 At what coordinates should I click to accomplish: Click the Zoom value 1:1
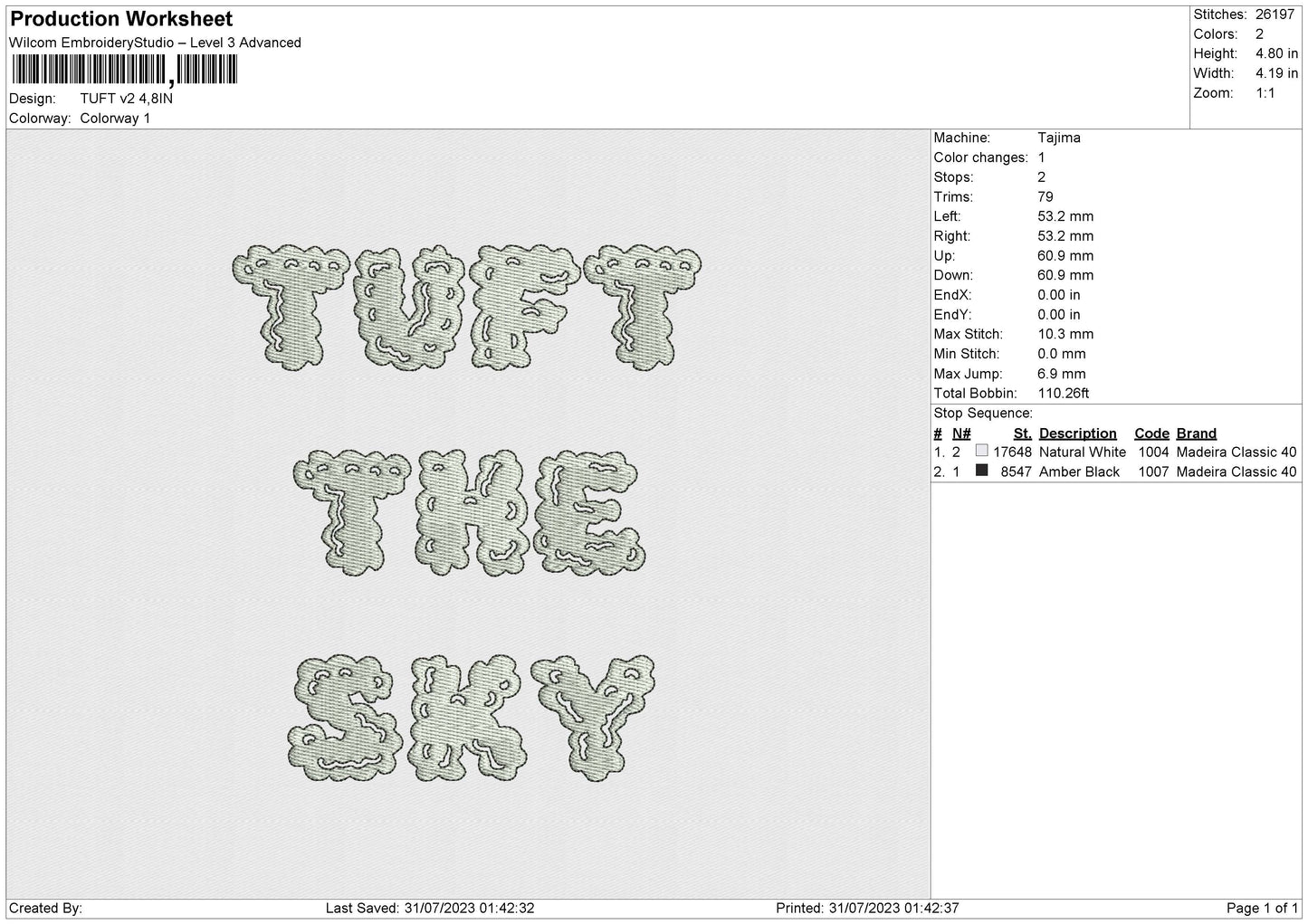pyautogui.click(x=1265, y=93)
